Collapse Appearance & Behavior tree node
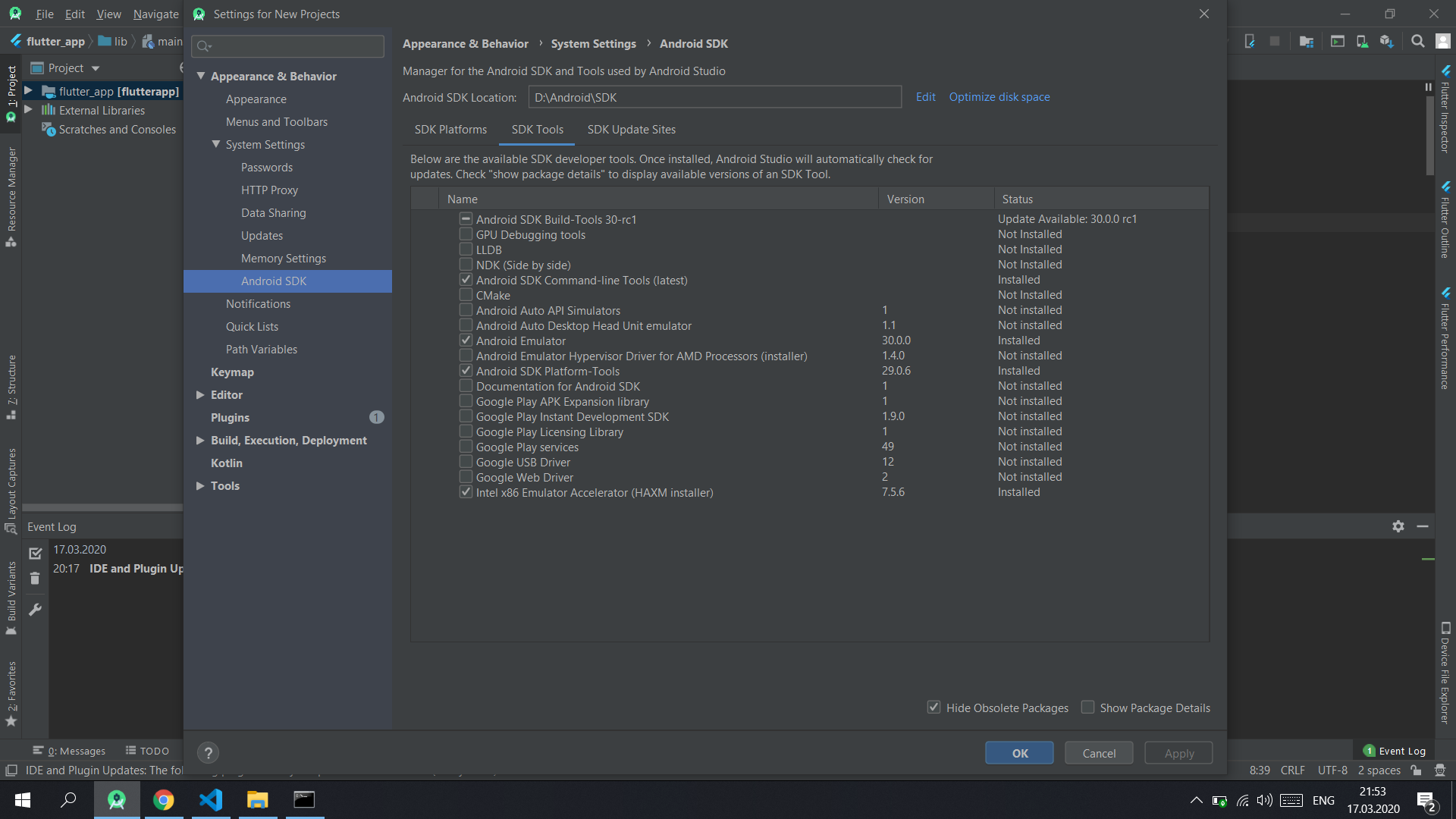This screenshot has height=819, width=1456. pyautogui.click(x=201, y=77)
